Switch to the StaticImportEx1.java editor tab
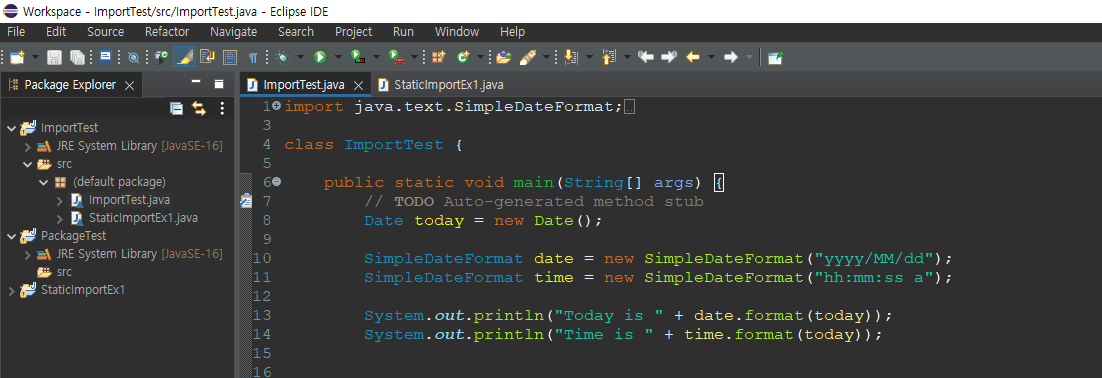This screenshot has width=1102, height=378. pos(441,85)
